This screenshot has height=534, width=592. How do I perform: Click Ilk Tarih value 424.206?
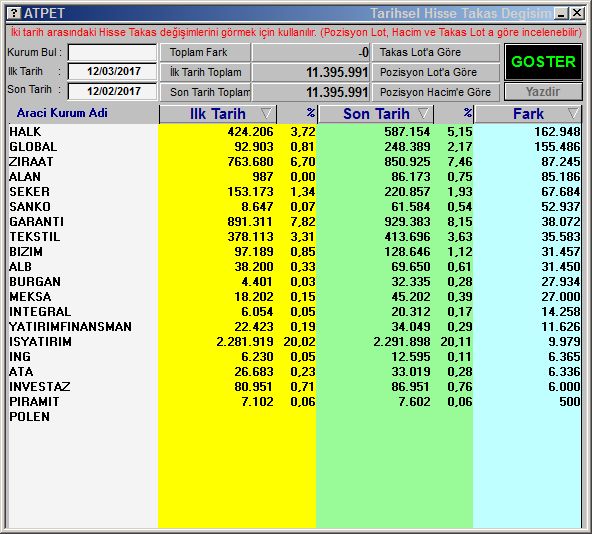pos(250,132)
